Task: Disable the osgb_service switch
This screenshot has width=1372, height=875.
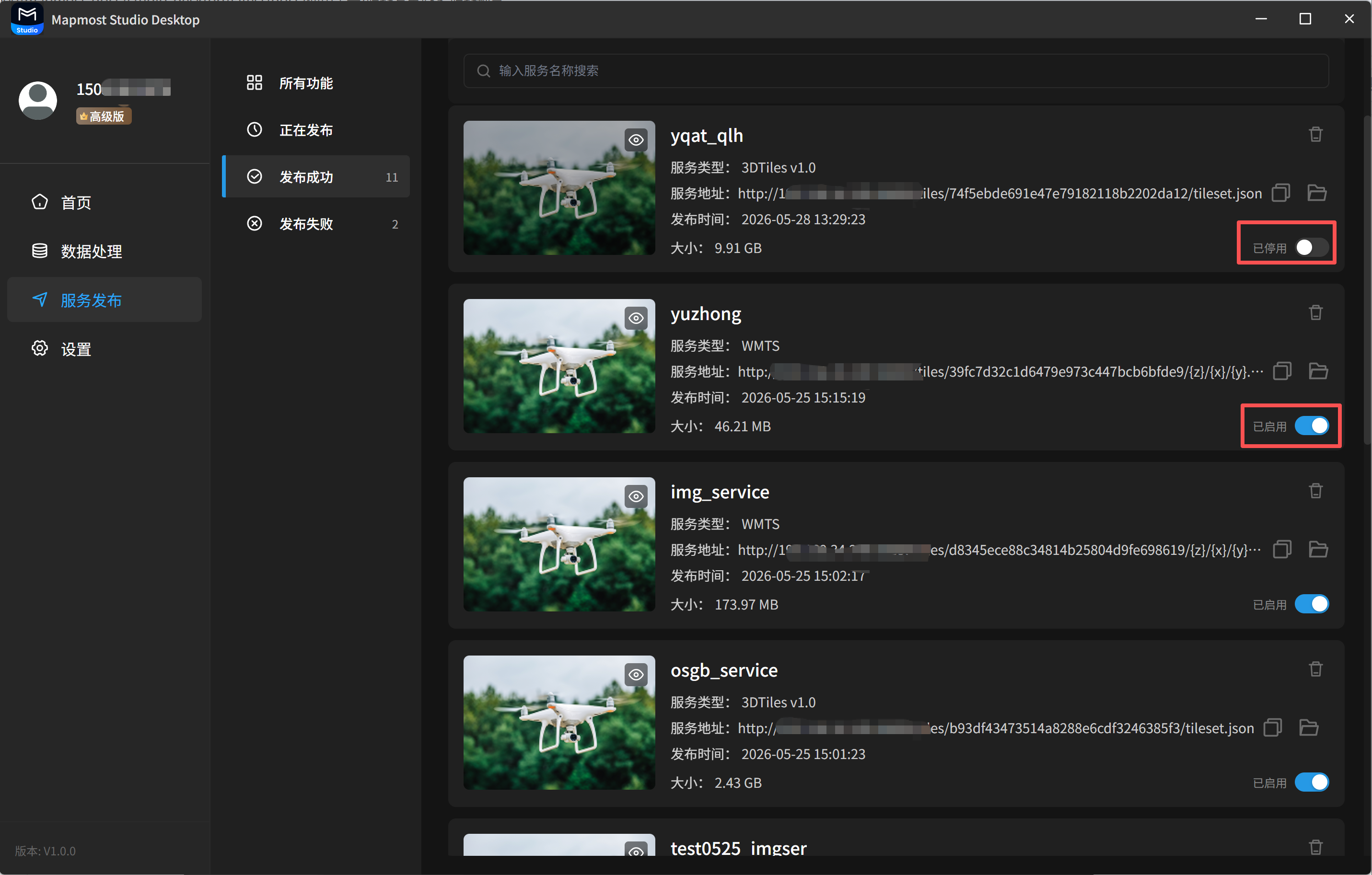Action: click(x=1312, y=783)
